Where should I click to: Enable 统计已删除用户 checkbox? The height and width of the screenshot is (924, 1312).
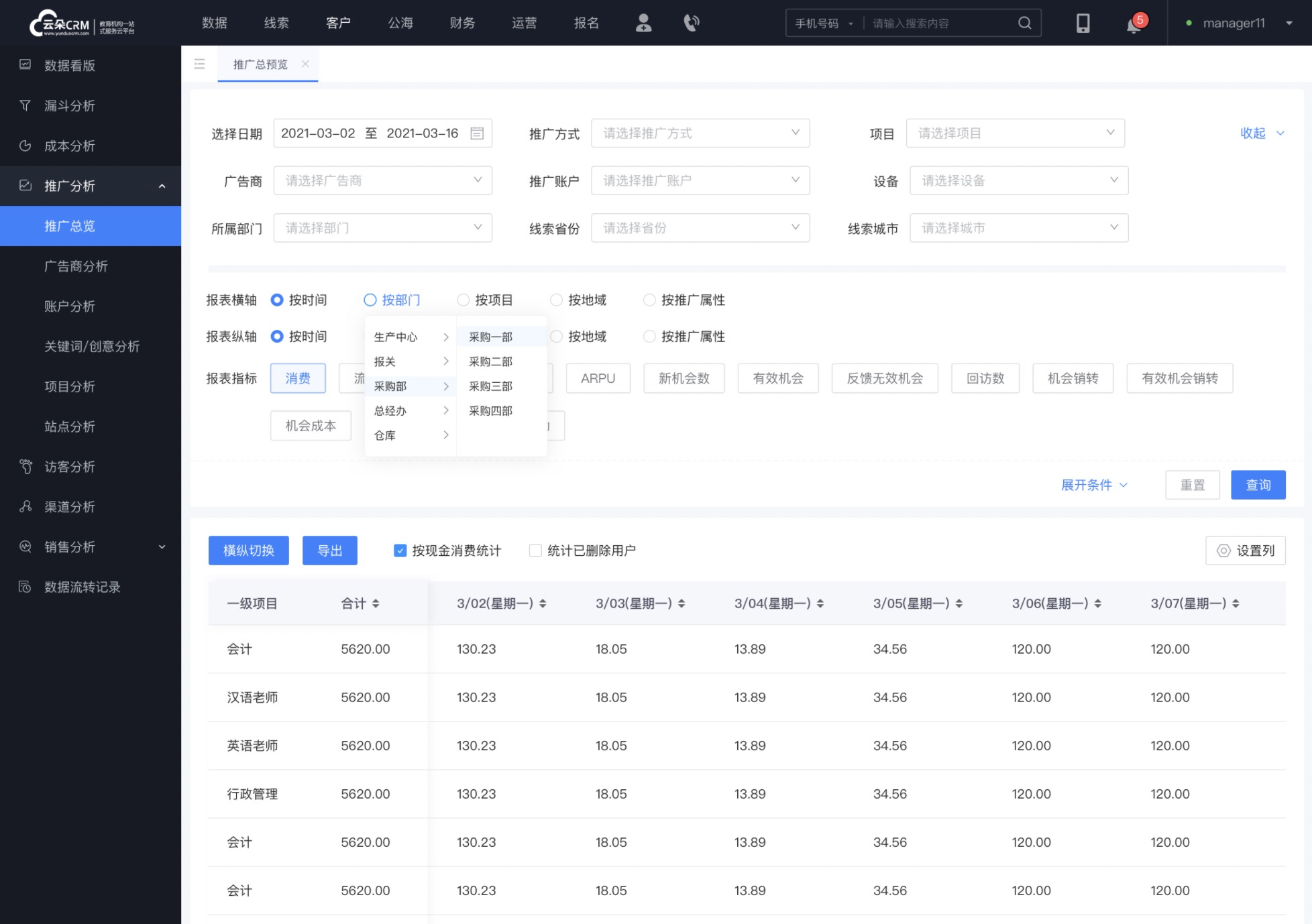534,551
